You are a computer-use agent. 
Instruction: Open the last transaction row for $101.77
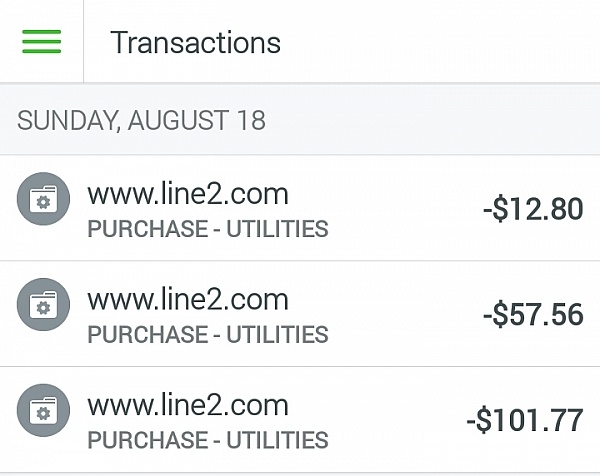tap(300, 419)
